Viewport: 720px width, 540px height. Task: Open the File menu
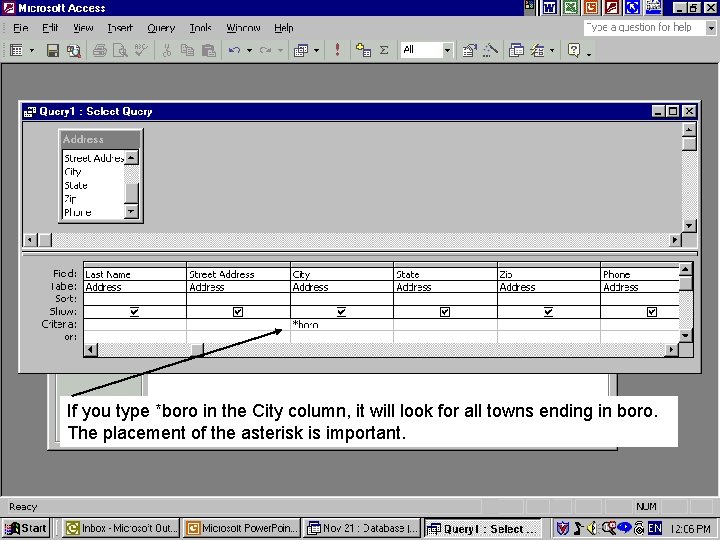click(x=21, y=28)
